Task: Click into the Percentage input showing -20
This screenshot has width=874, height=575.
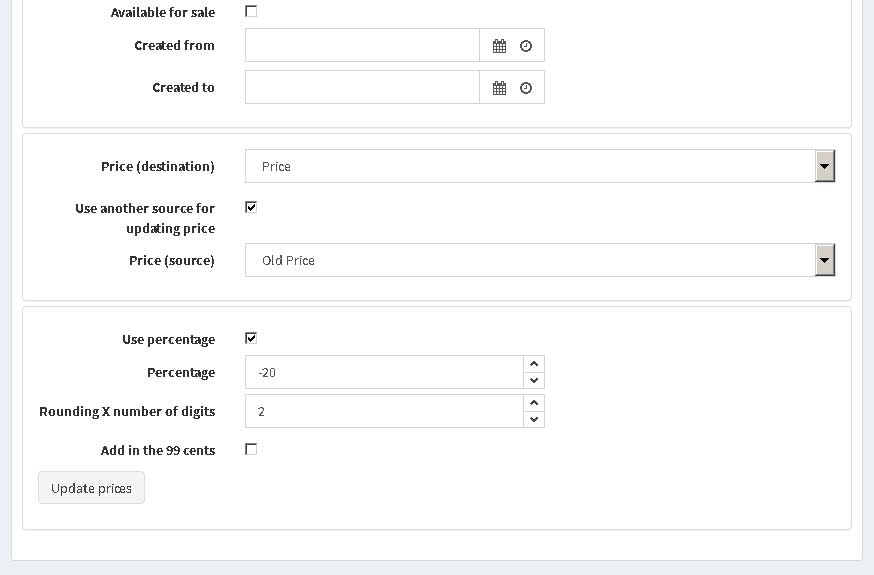Action: [x=385, y=372]
